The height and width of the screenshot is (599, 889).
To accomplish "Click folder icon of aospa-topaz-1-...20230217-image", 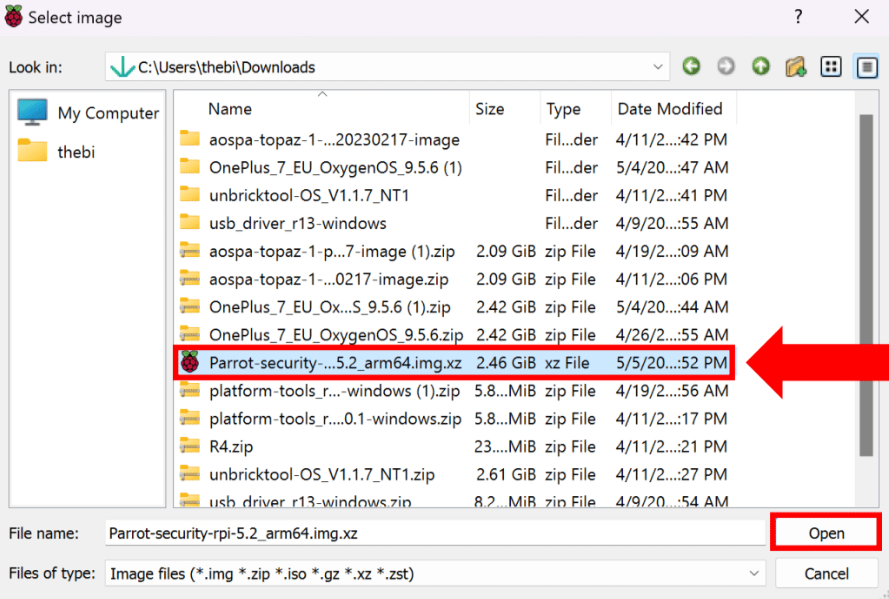I will tap(190, 139).
